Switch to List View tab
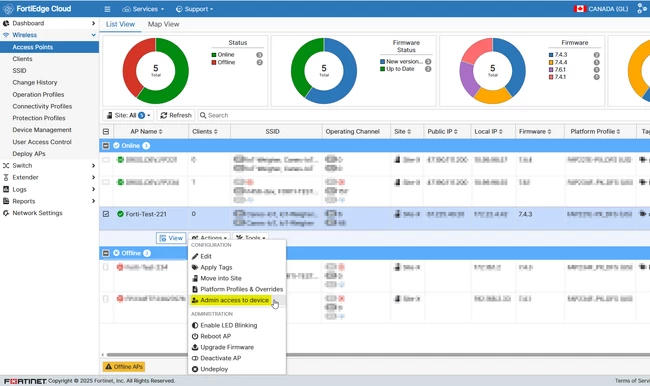650x386 pixels. click(x=120, y=24)
